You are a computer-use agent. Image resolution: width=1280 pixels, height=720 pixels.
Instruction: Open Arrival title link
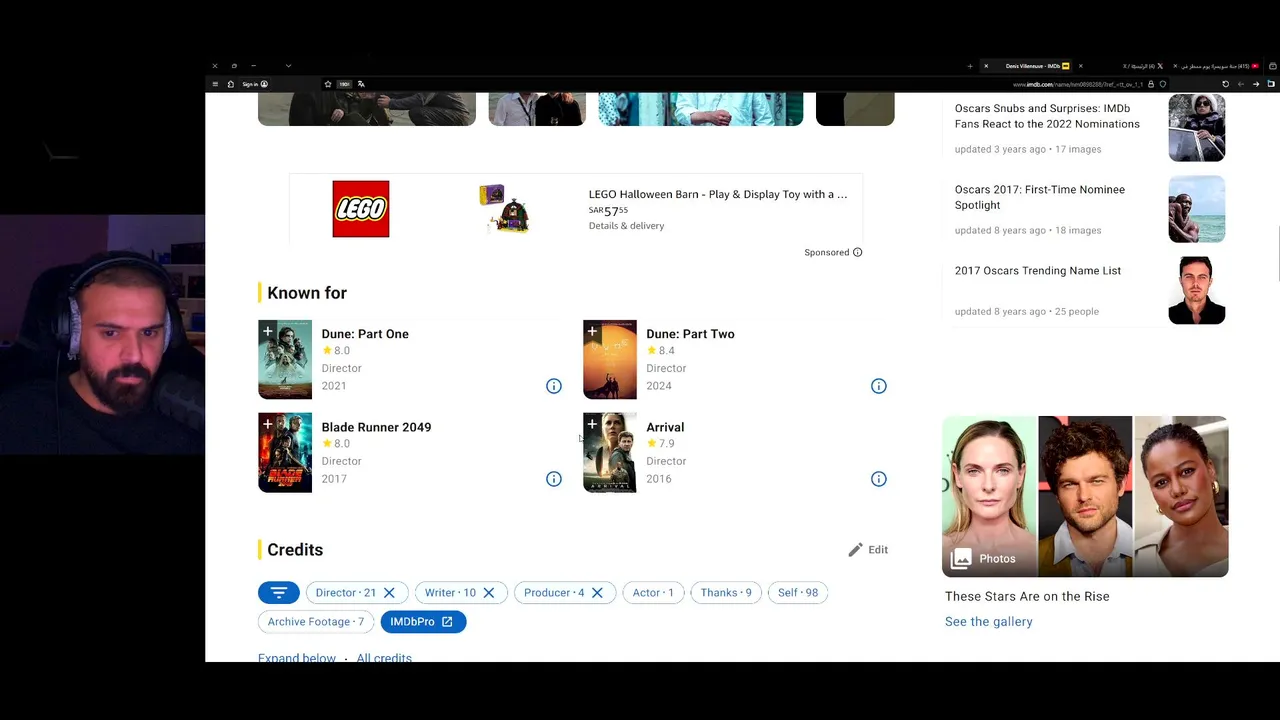pyautogui.click(x=665, y=427)
